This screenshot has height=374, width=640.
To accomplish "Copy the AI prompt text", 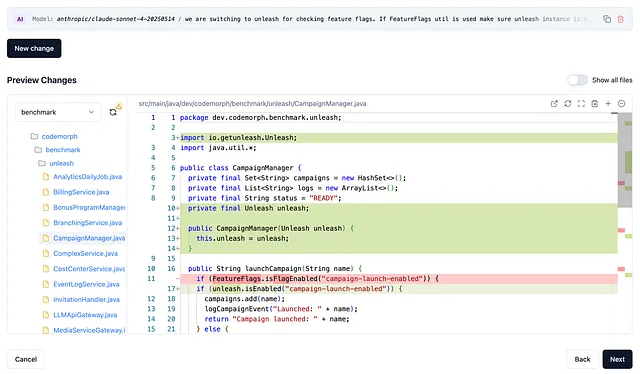I will (x=607, y=19).
